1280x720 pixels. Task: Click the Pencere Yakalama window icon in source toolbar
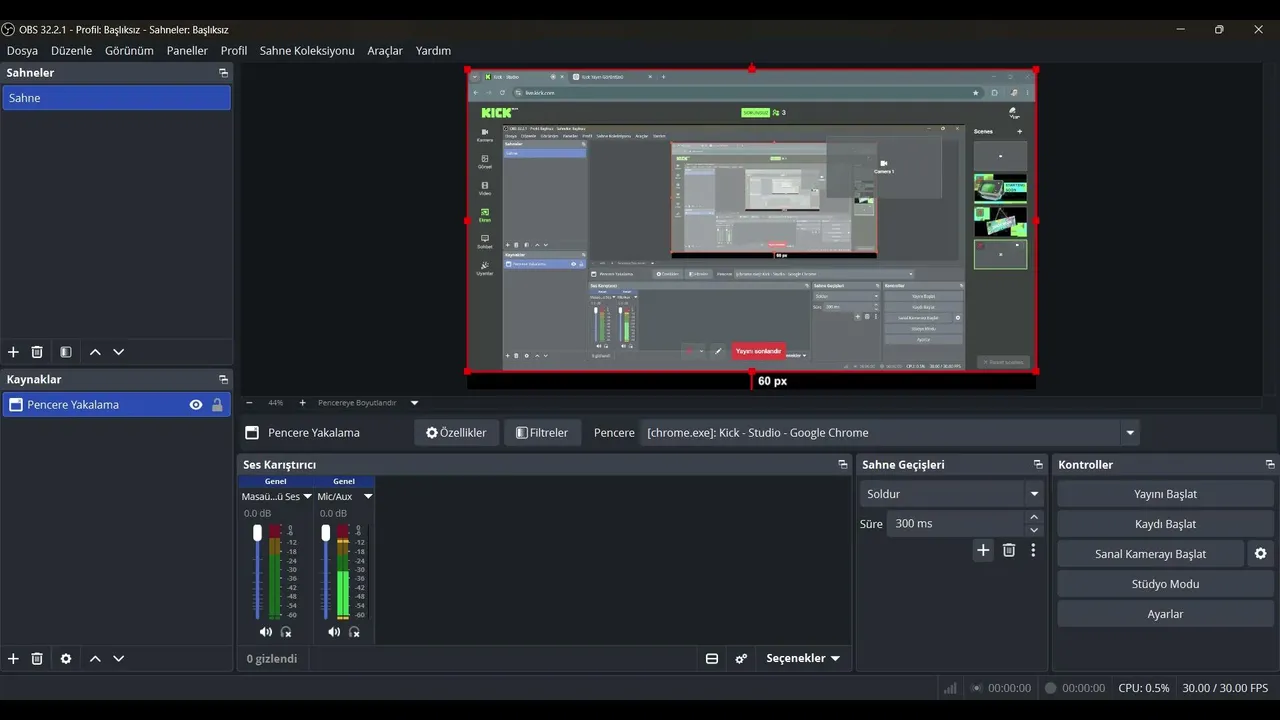point(252,433)
